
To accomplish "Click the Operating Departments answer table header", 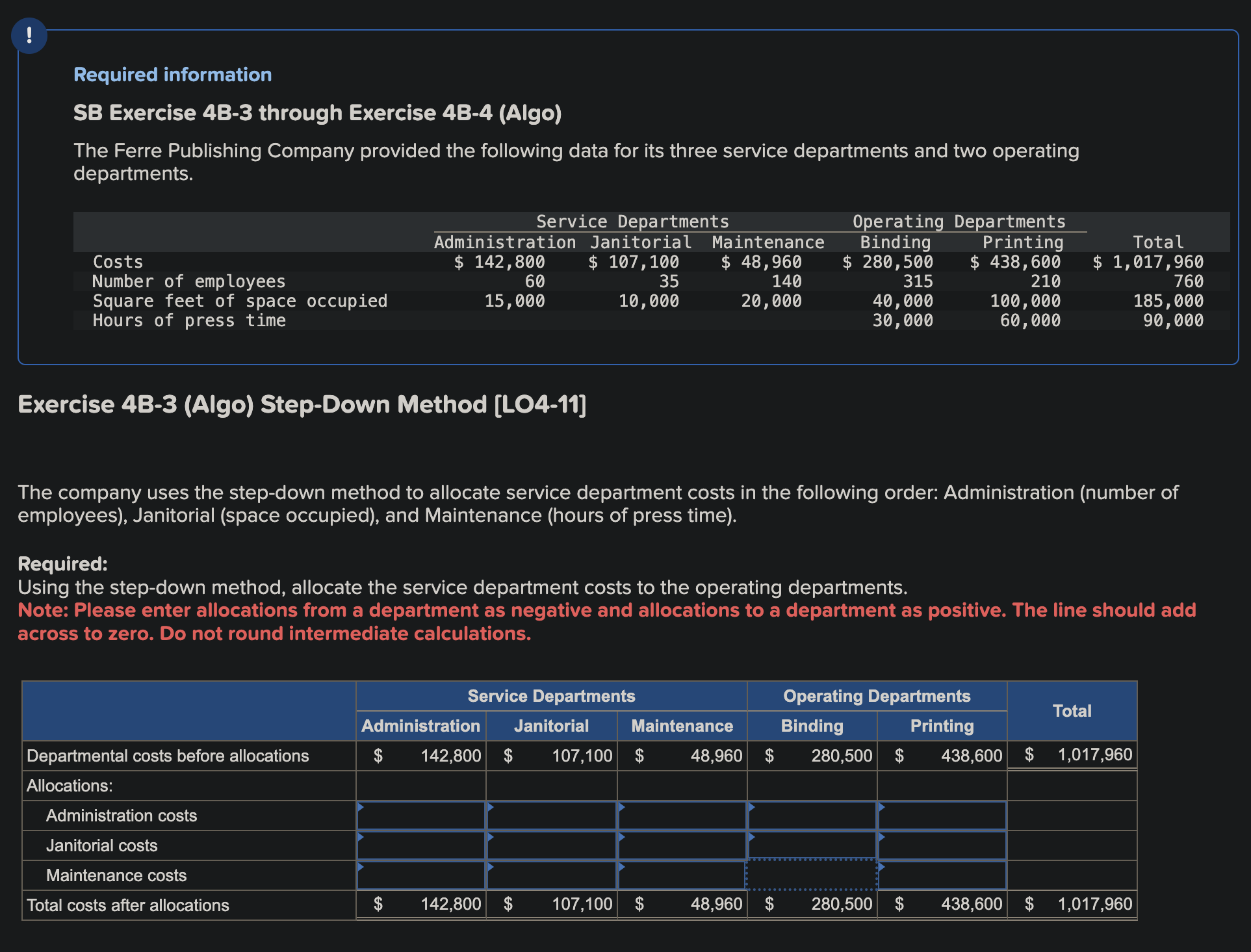I will tap(877, 696).
